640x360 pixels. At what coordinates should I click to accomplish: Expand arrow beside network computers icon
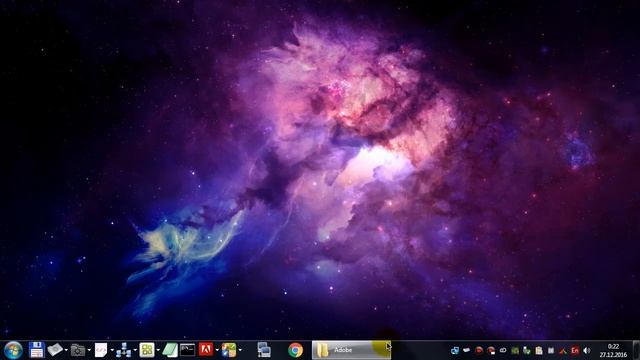(135, 350)
